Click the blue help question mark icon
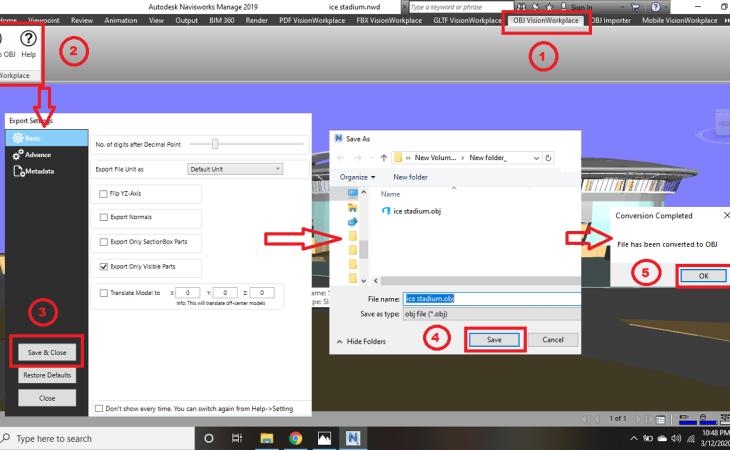This screenshot has width=730, height=450. click(x=656, y=7)
